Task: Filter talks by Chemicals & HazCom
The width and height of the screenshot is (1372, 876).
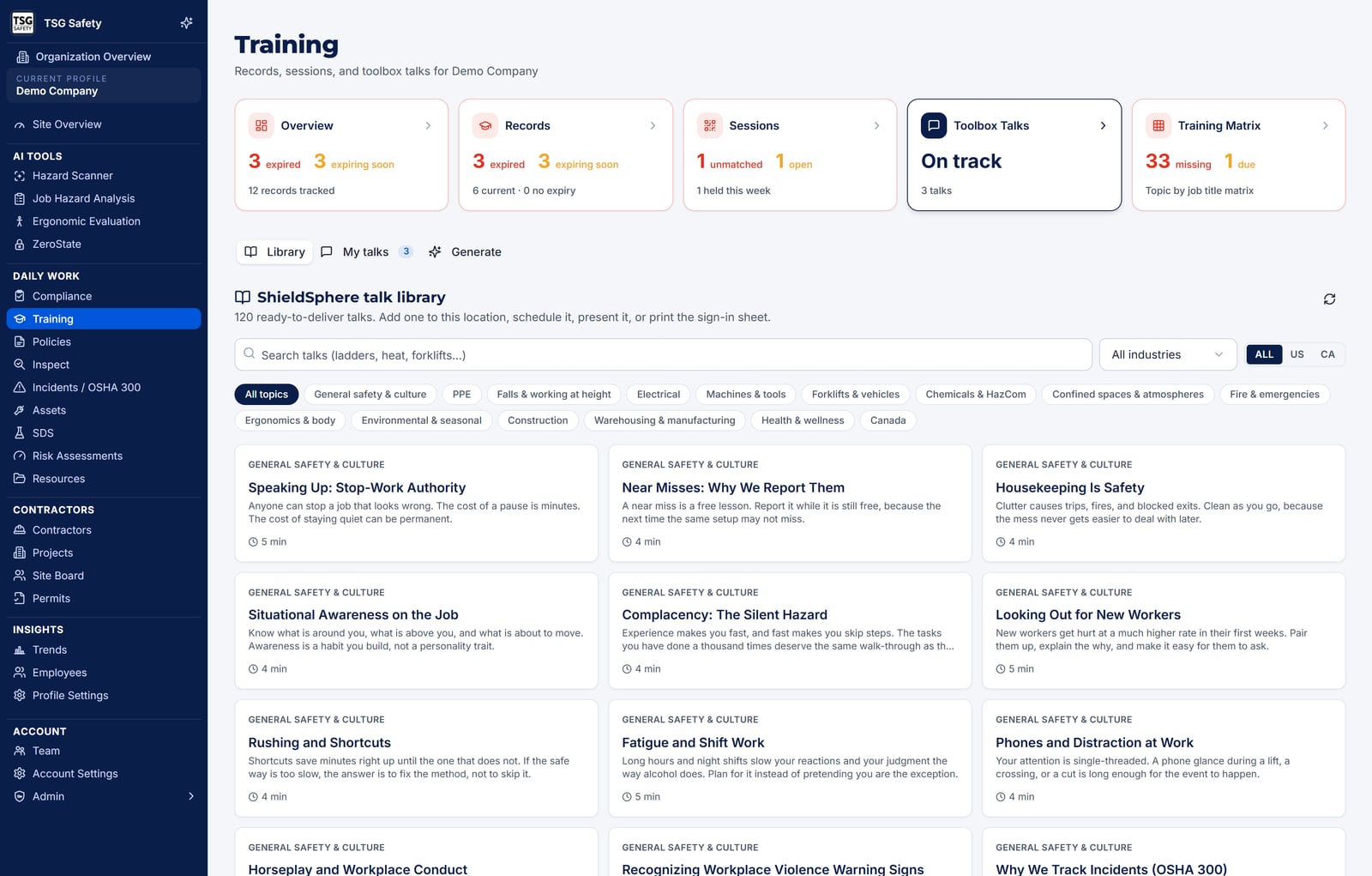Action: point(976,395)
